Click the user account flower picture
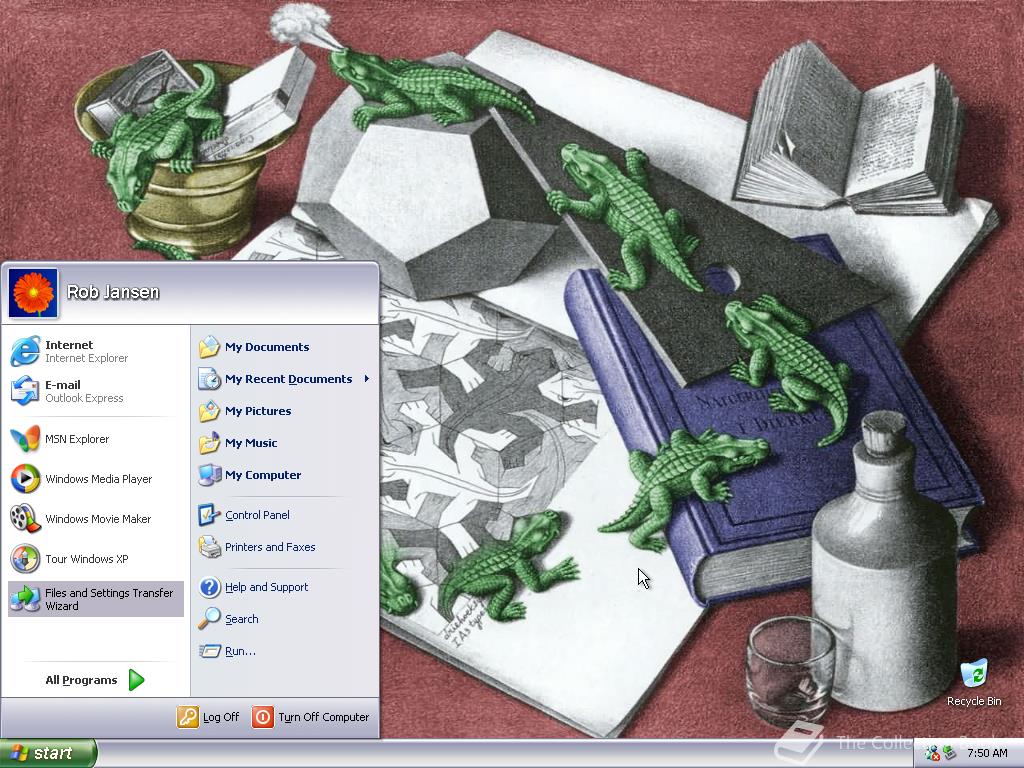 33,293
